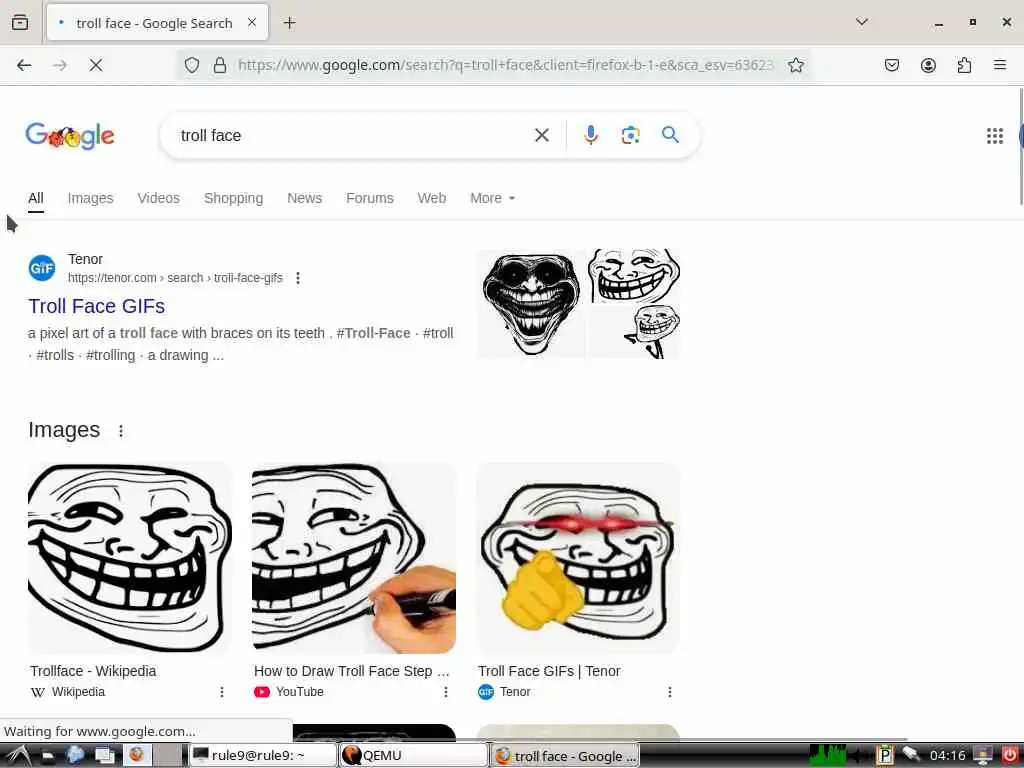Screen dimensions: 1024x768
Task: Switch to the Shopping tab
Action: click(x=233, y=198)
